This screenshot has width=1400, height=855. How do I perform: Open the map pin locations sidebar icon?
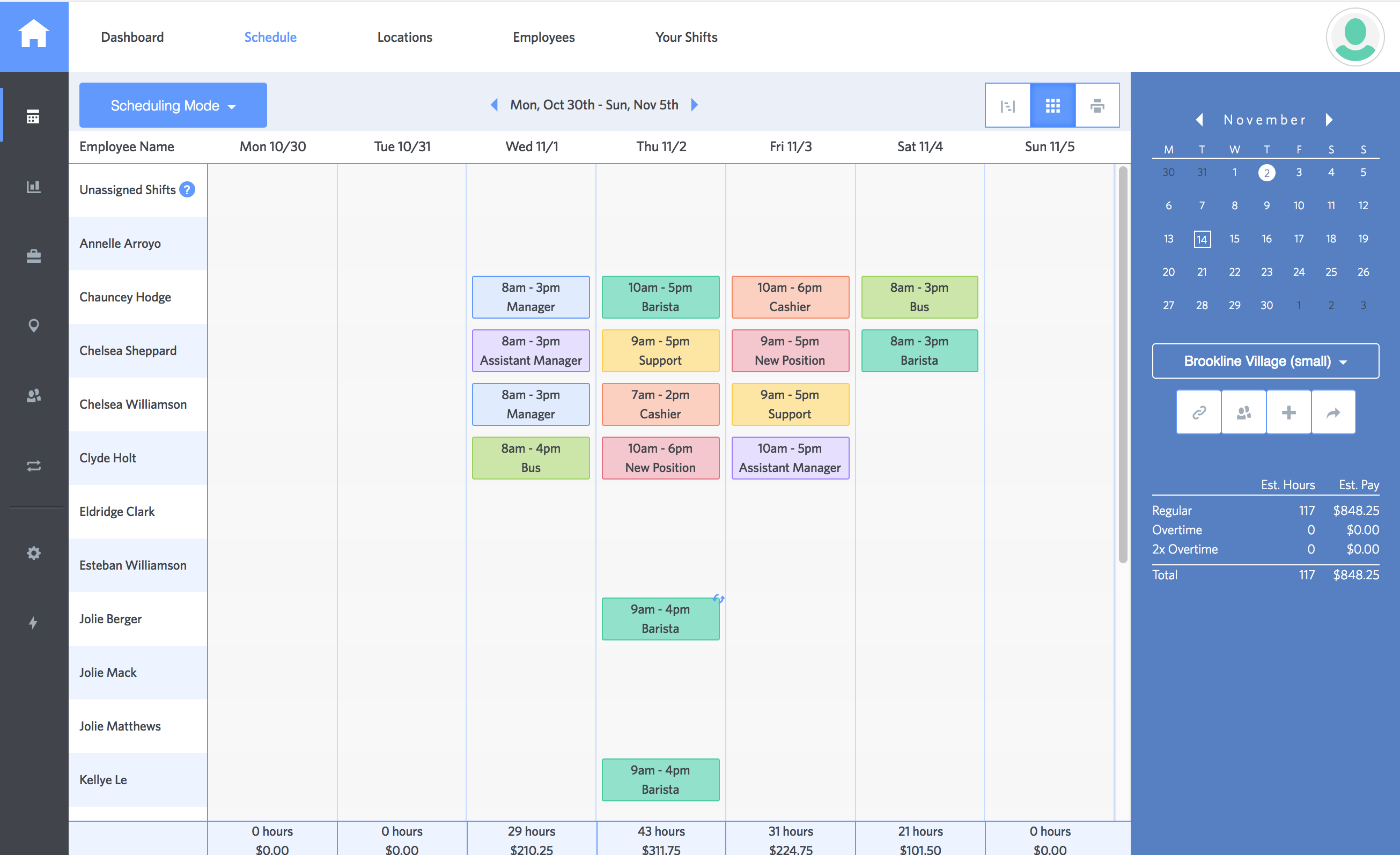coord(33,326)
